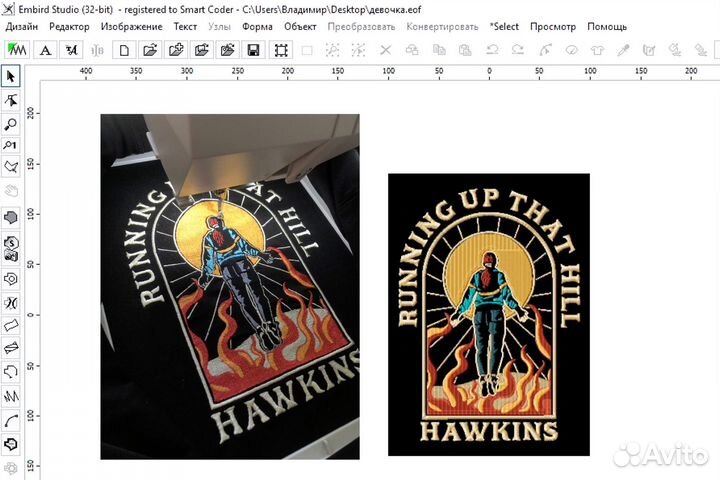Select the zigzag stitch tool
Viewport: 720px width, 480px height.
tap(11, 397)
